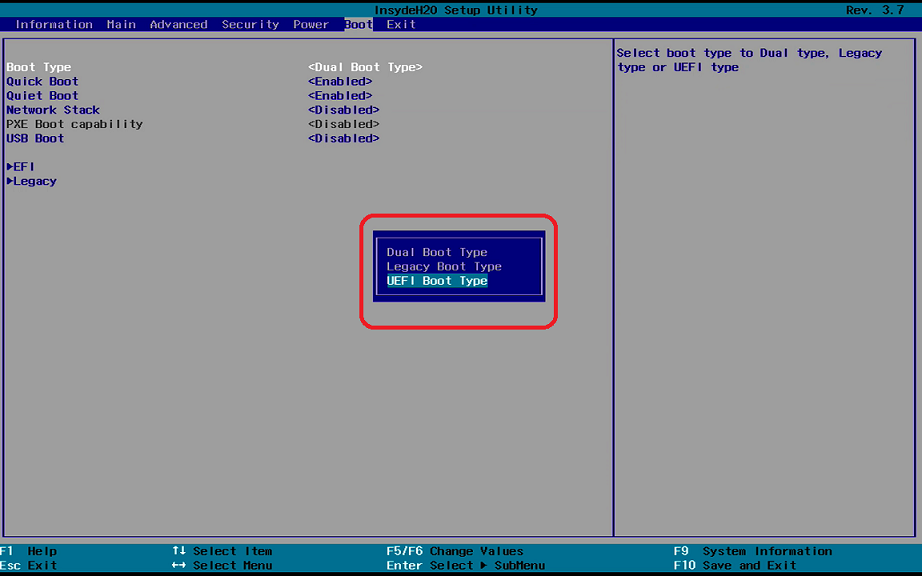Toggle Quiet Boot Enabled value
Viewport: 922px width, 576px height.
[340, 96]
